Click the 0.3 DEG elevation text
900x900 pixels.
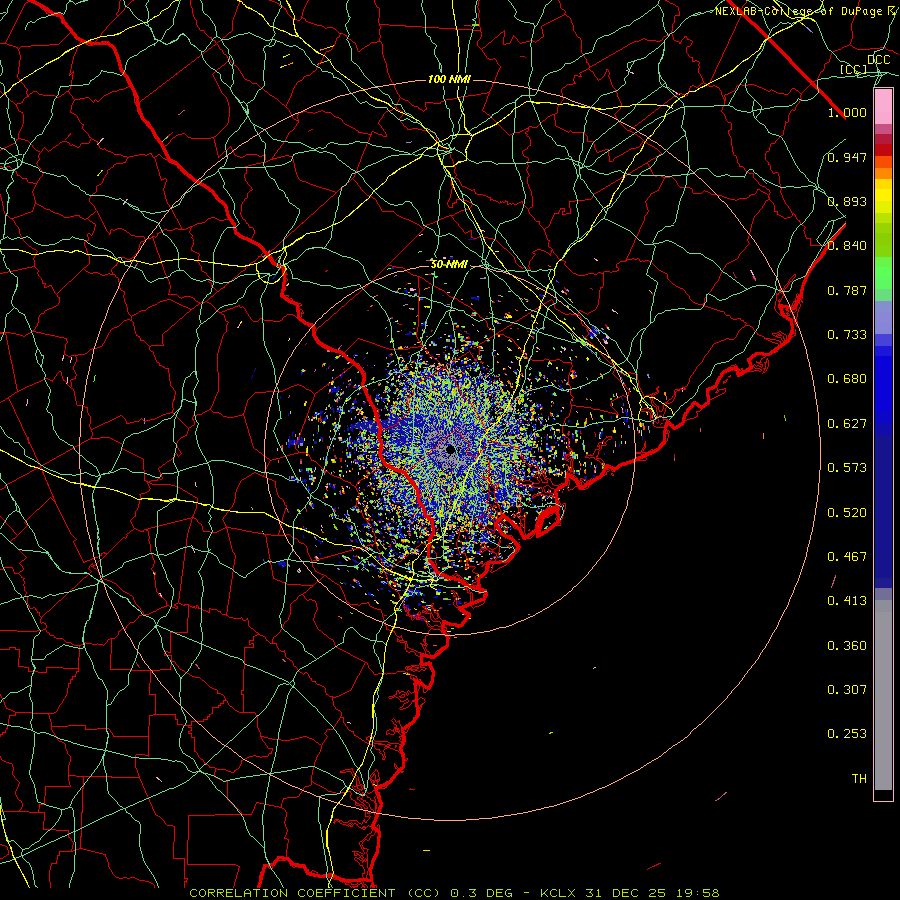click(482, 893)
